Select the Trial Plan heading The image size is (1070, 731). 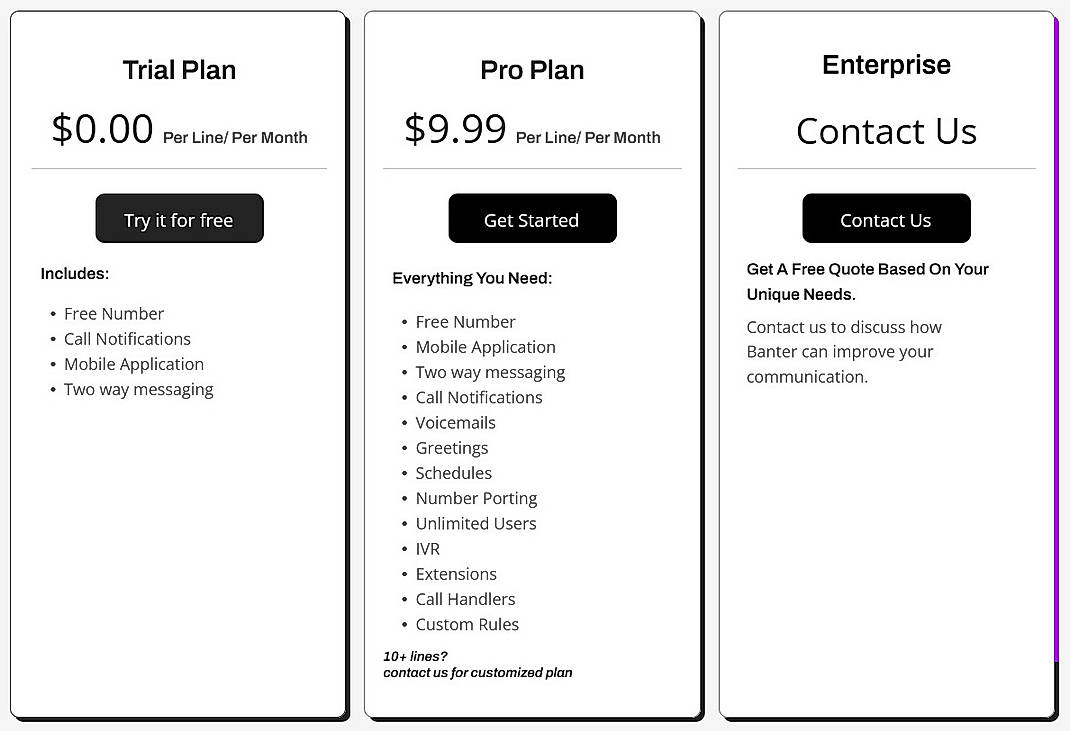(x=178, y=70)
